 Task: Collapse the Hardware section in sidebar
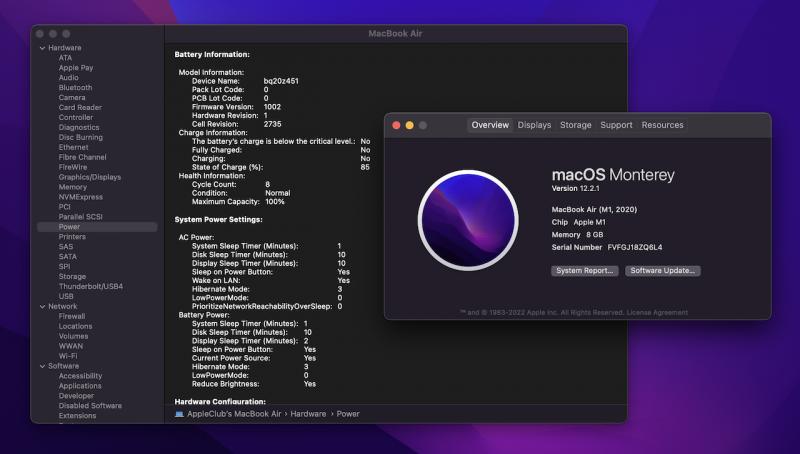click(42, 48)
